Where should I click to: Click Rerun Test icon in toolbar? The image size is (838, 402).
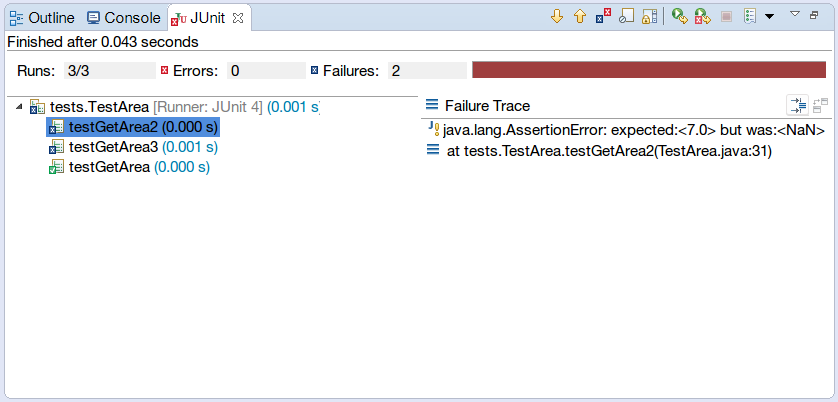point(679,16)
